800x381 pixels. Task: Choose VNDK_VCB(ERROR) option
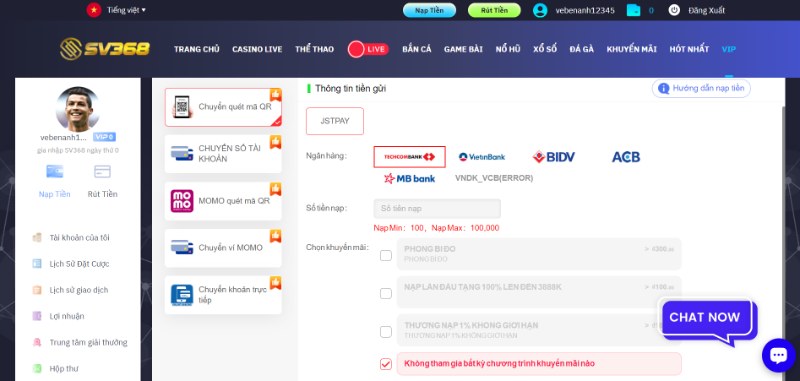494,178
